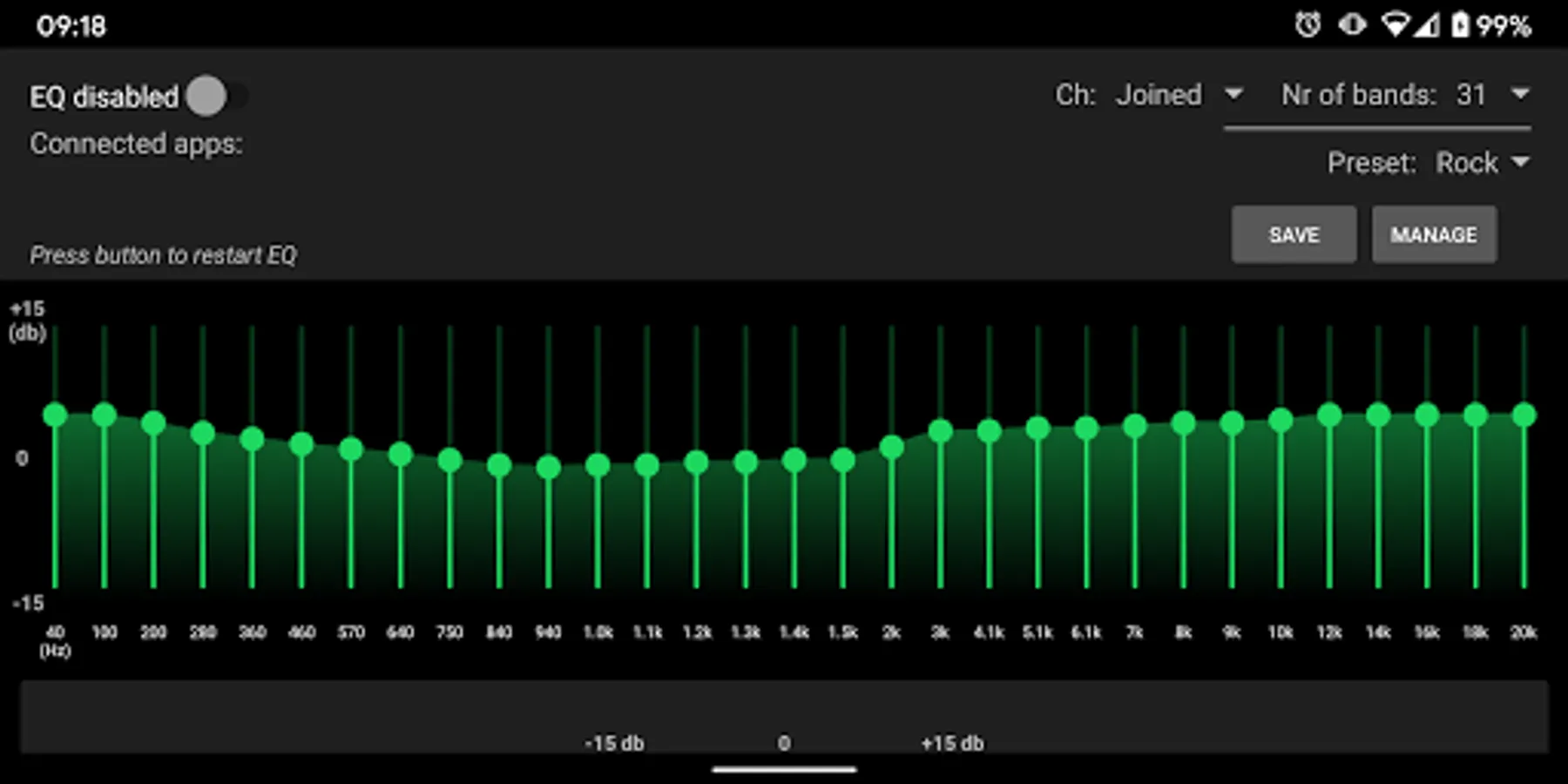This screenshot has height=784, width=1568.
Task: Select the 750 Hz band slider knob
Action: pyautogui.click(x=449, y=459)
